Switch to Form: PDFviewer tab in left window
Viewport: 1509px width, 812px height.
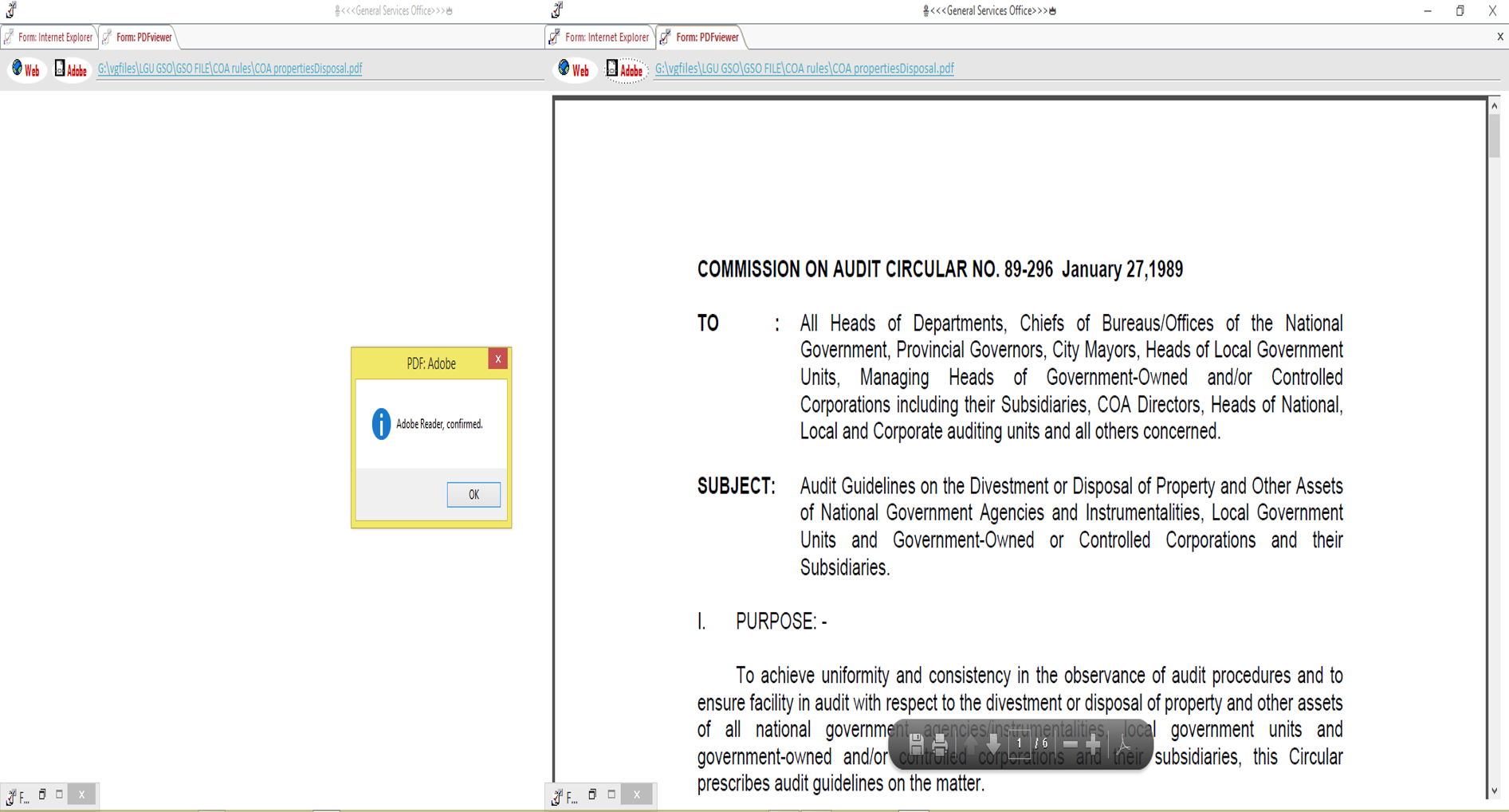point(138,37)
